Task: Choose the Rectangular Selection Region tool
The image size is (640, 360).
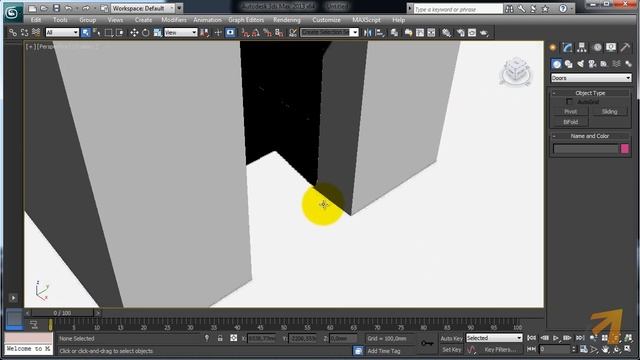Action: 108,33
